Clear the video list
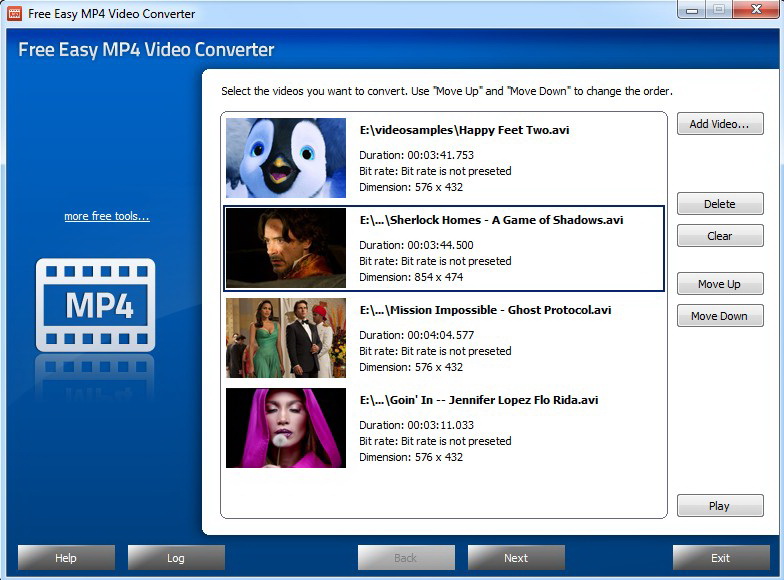Viewport: 784px width, 580px height. (720, 236)
